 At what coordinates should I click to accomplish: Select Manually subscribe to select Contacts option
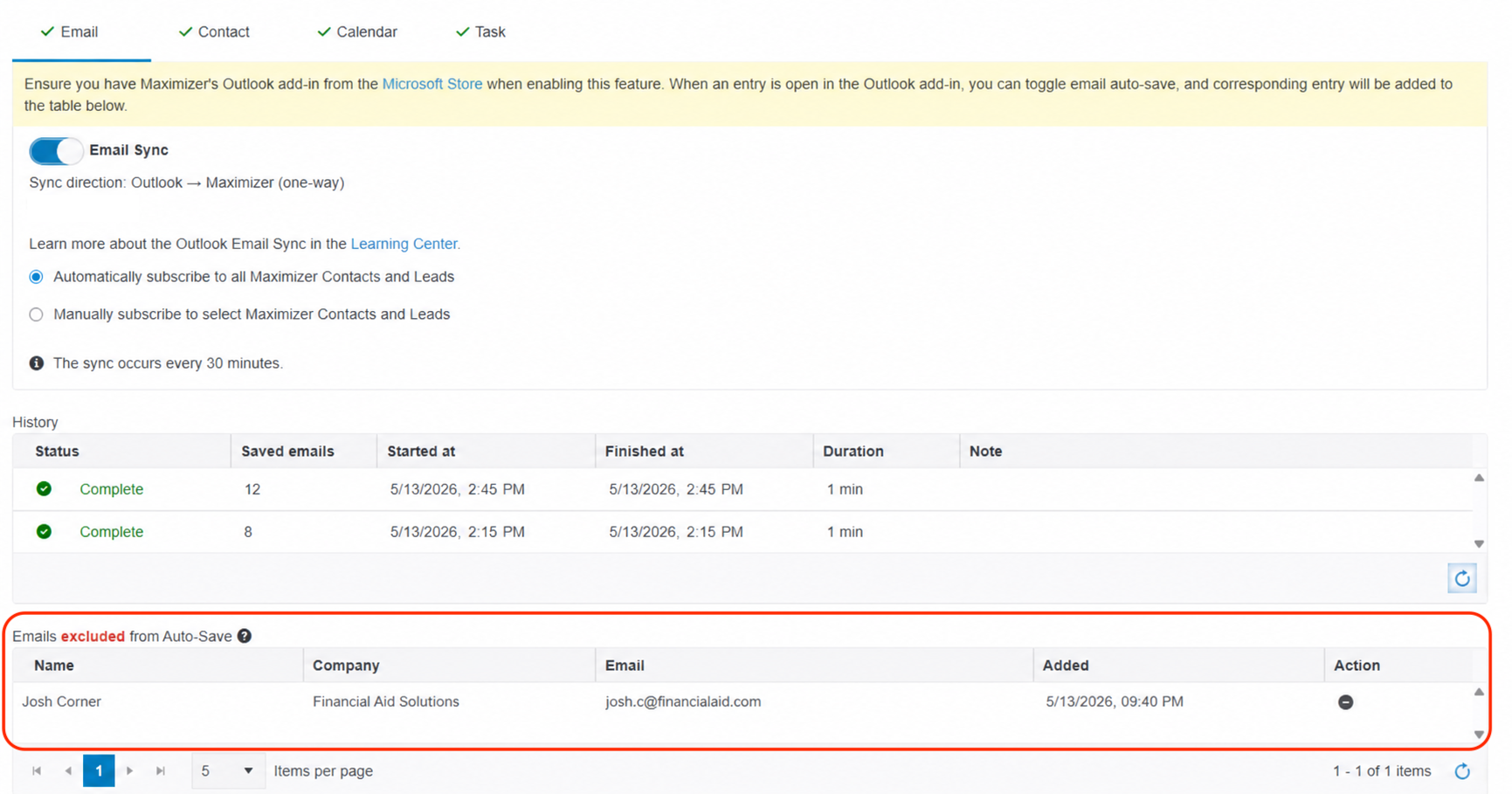click(36, 314)
